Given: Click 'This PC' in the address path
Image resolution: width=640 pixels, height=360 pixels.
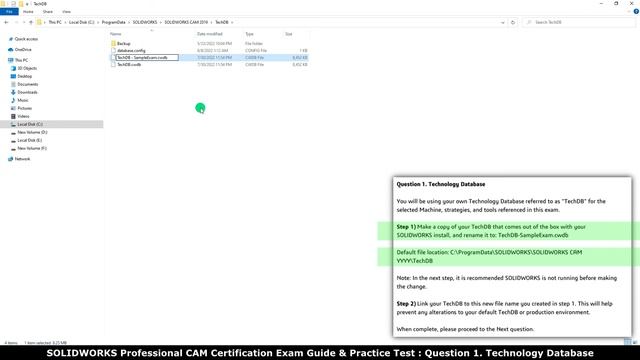Looking at the screenshot, I should coord(55,22).
